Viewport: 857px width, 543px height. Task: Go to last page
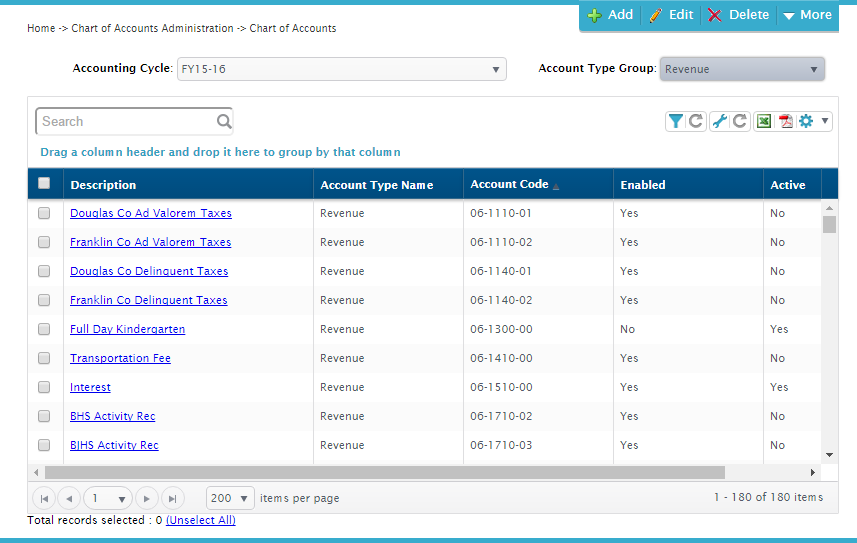[172, 498]
